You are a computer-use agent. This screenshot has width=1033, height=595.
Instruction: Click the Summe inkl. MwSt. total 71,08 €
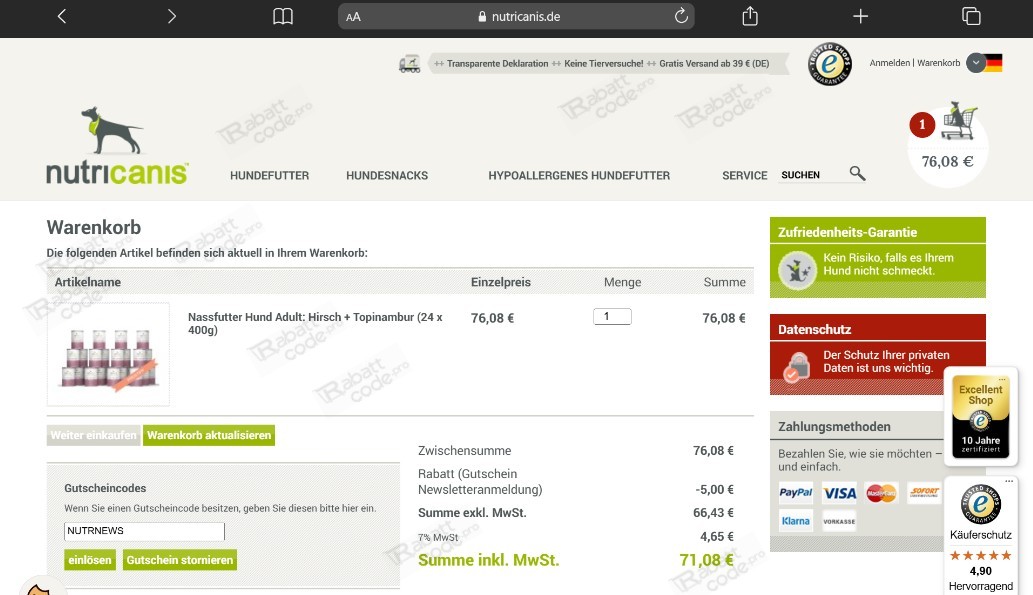tap(706, 560)
